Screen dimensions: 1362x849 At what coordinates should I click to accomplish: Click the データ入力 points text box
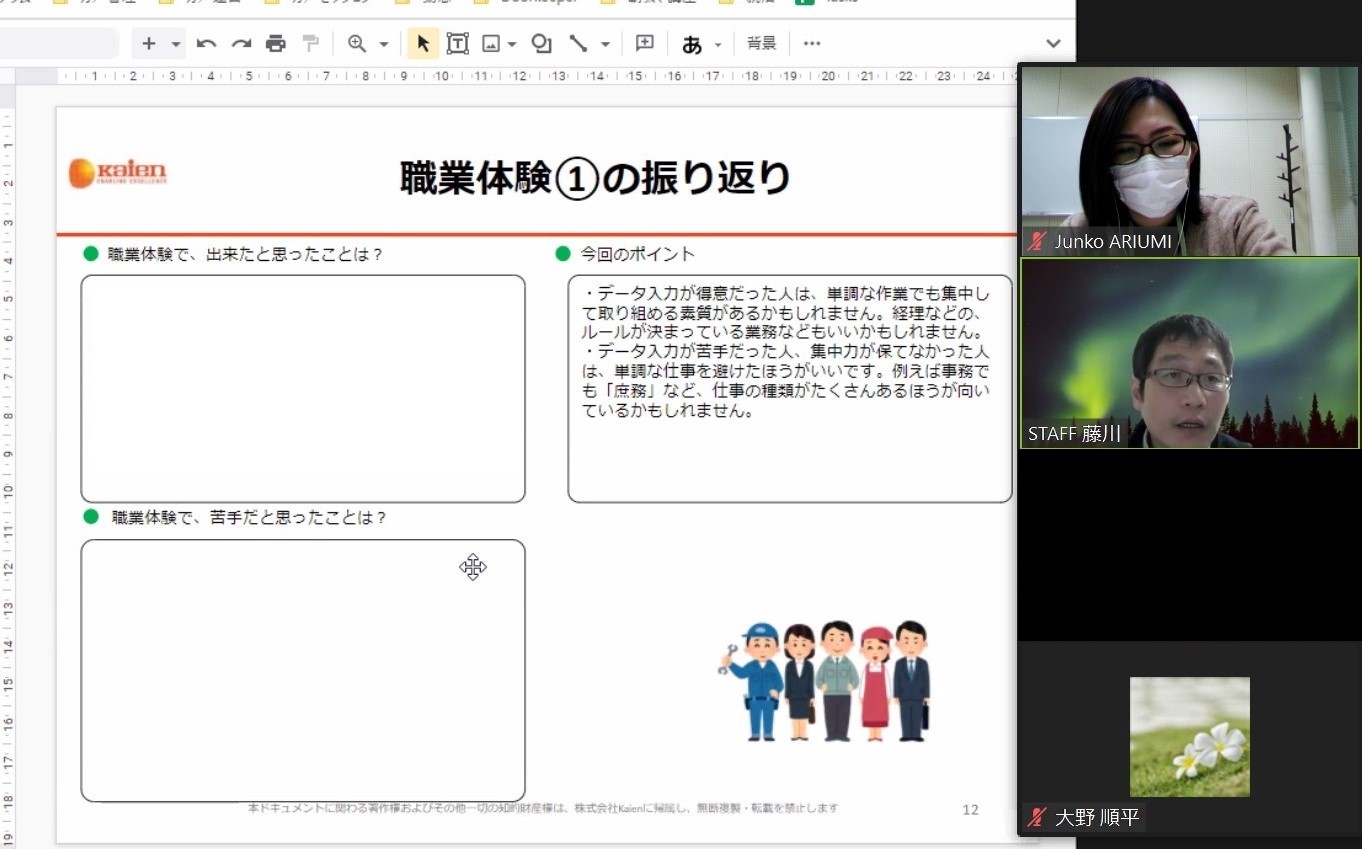pyautogui.click(x=790, y=388)
